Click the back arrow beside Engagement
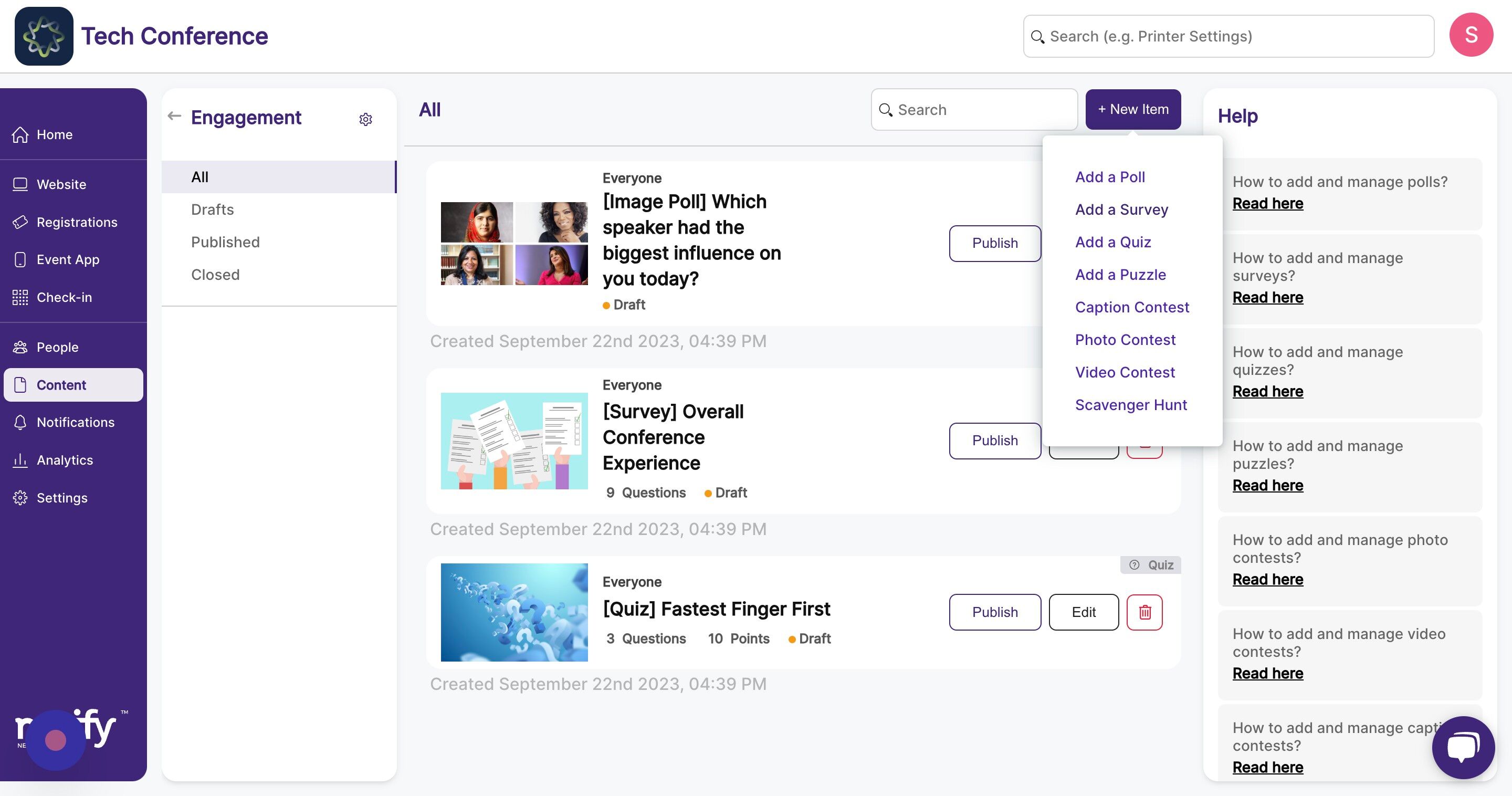The image size is (1512, 796). point(174,116)
